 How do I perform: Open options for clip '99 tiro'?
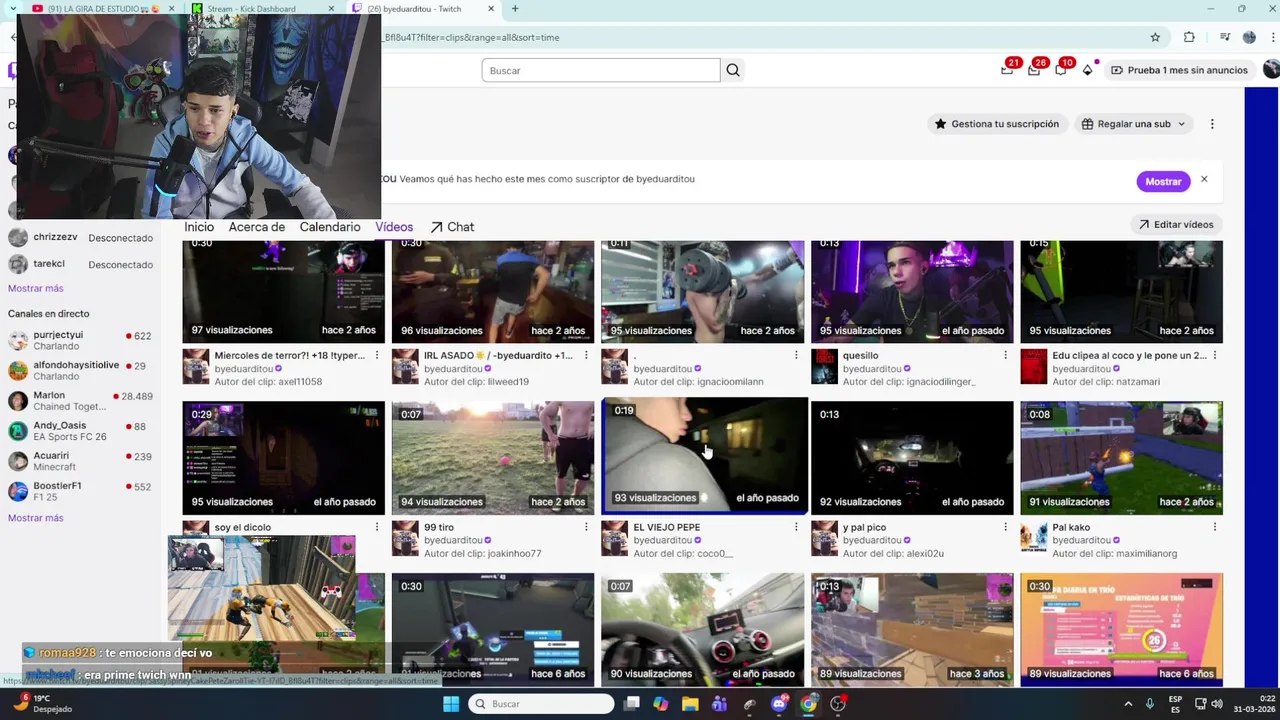(586, 527)
